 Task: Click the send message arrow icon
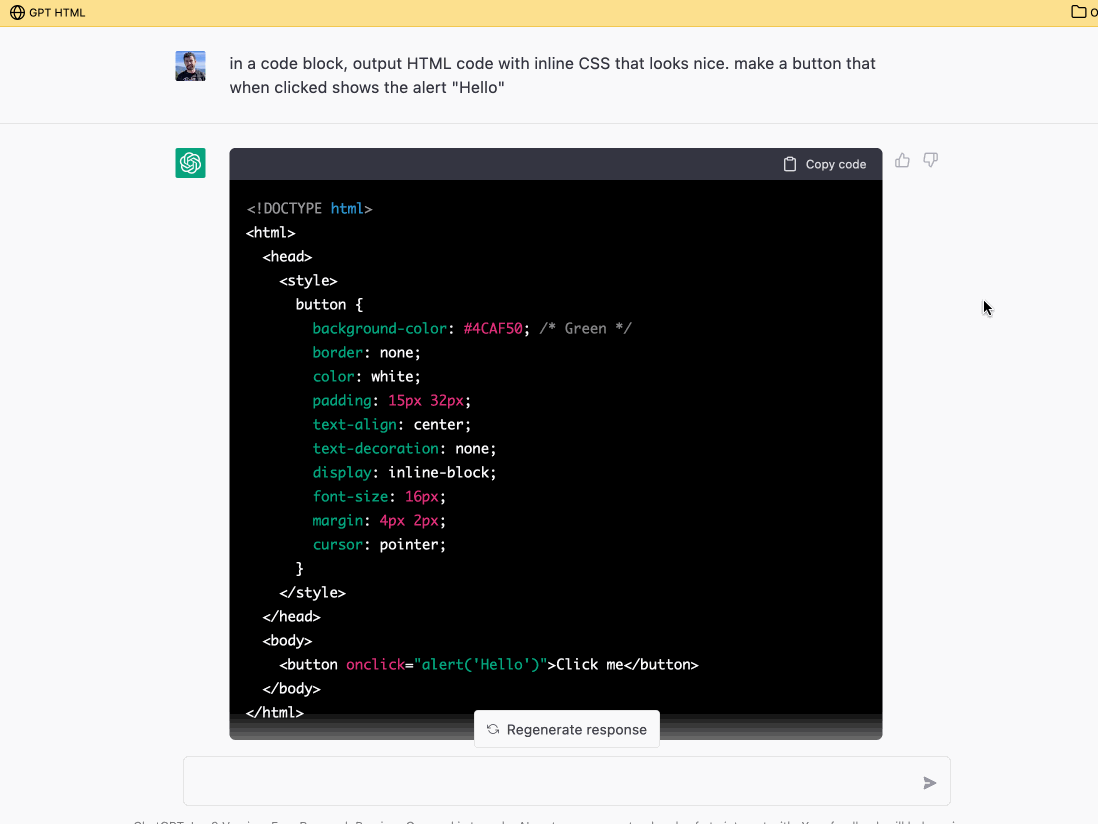coord(929,783)
